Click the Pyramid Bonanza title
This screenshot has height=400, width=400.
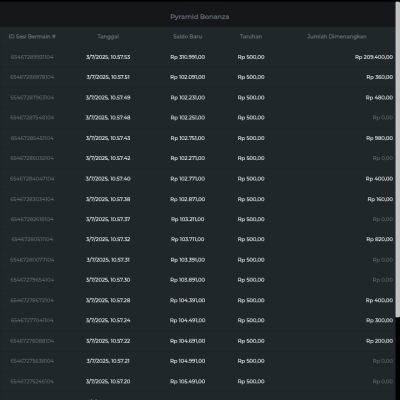coord(200,17)
